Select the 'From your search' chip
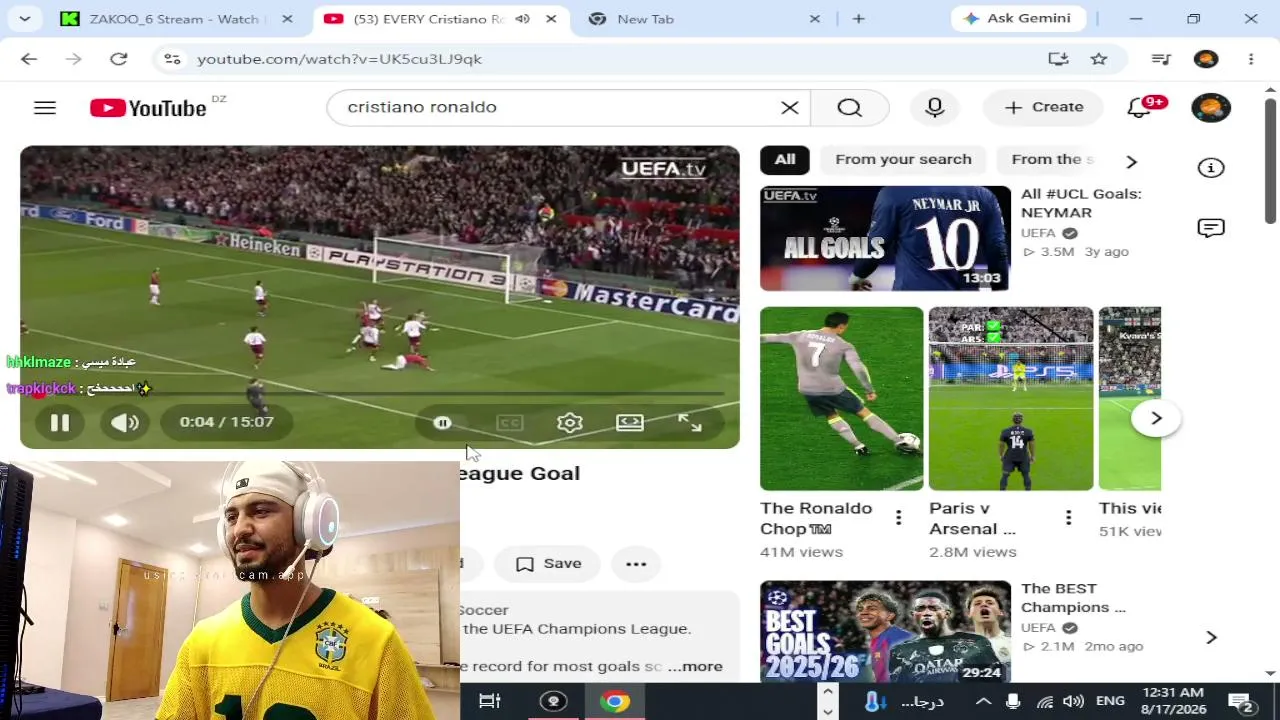 pyautogui.click(x=903, y=160)
